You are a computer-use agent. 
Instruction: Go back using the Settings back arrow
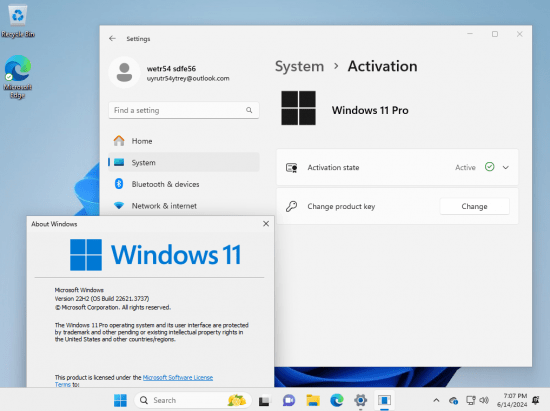[x=112, y=39]
